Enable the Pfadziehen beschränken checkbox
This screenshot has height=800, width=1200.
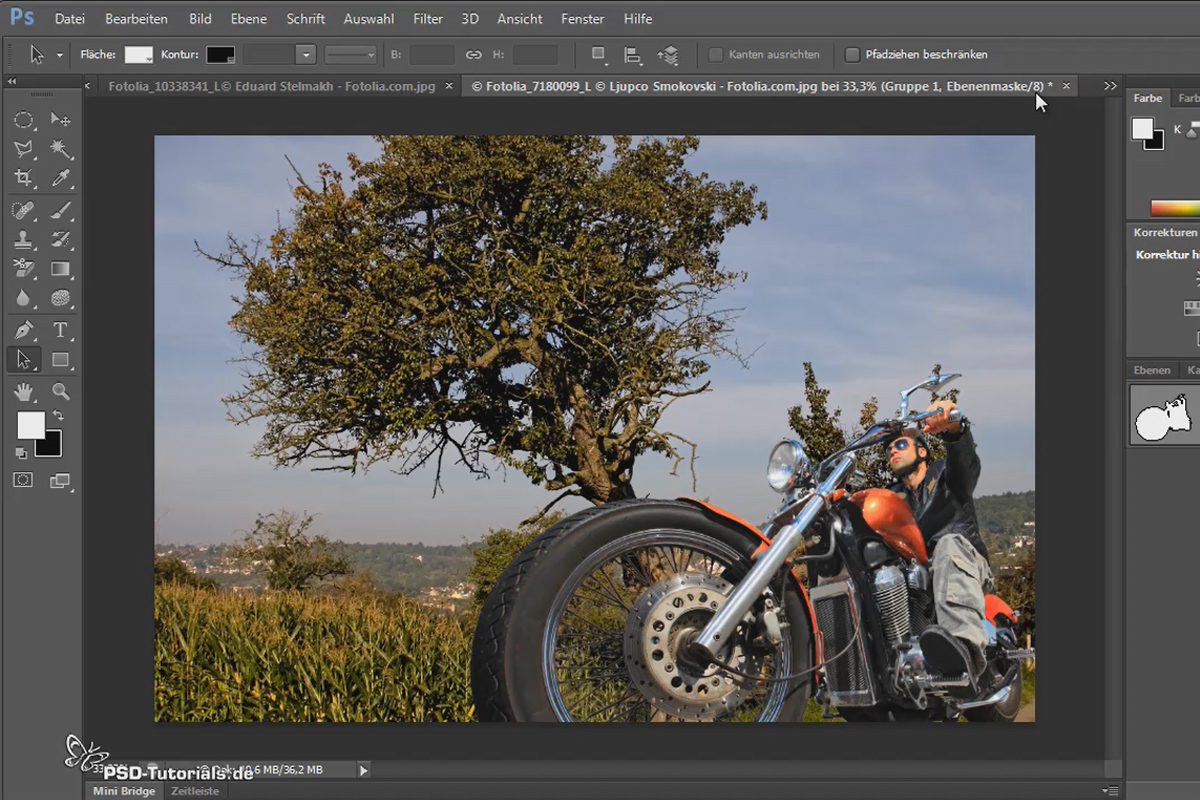tap(852, 54)
